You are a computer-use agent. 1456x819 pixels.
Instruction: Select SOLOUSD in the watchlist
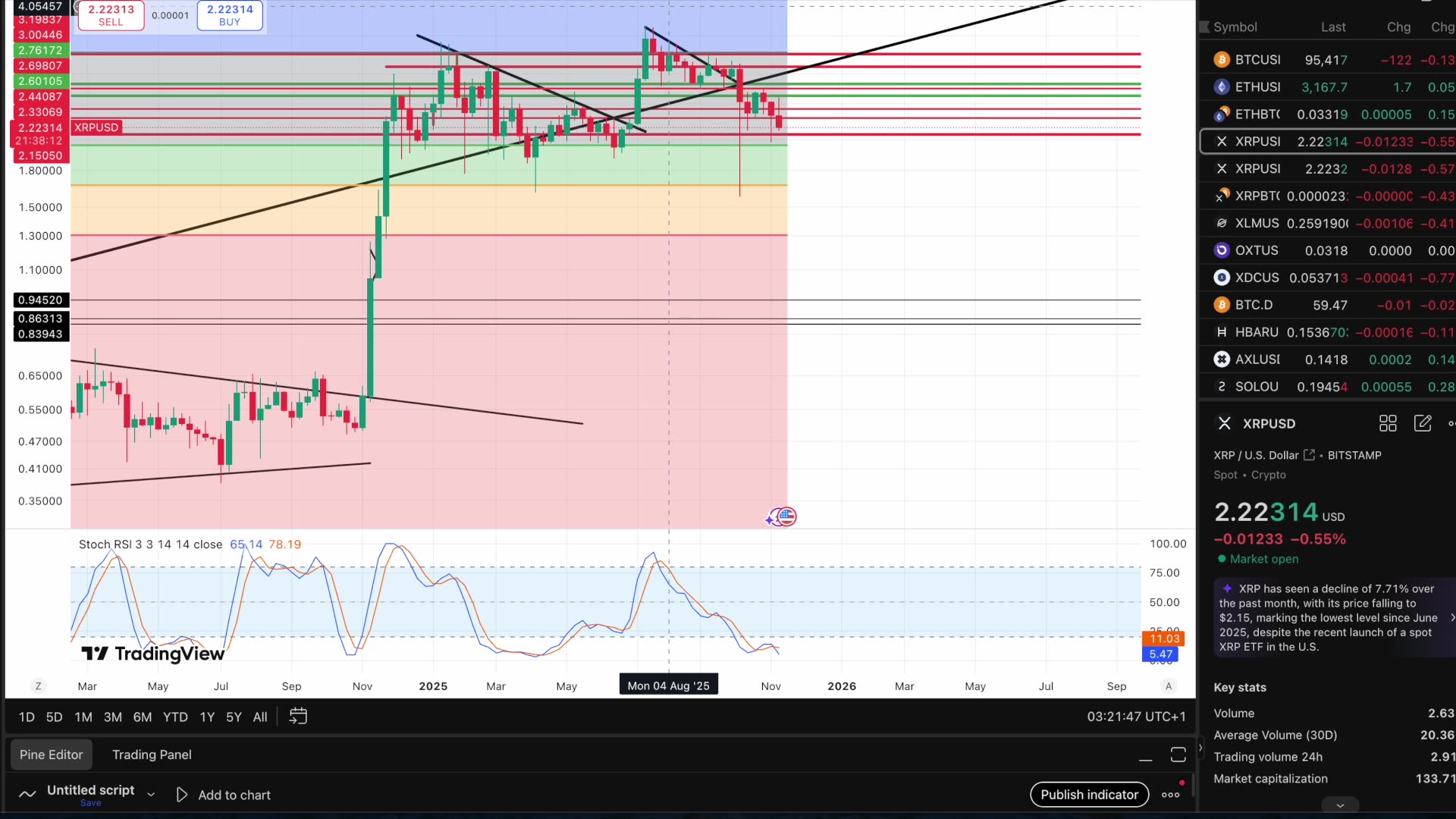tap(1327, 387)
